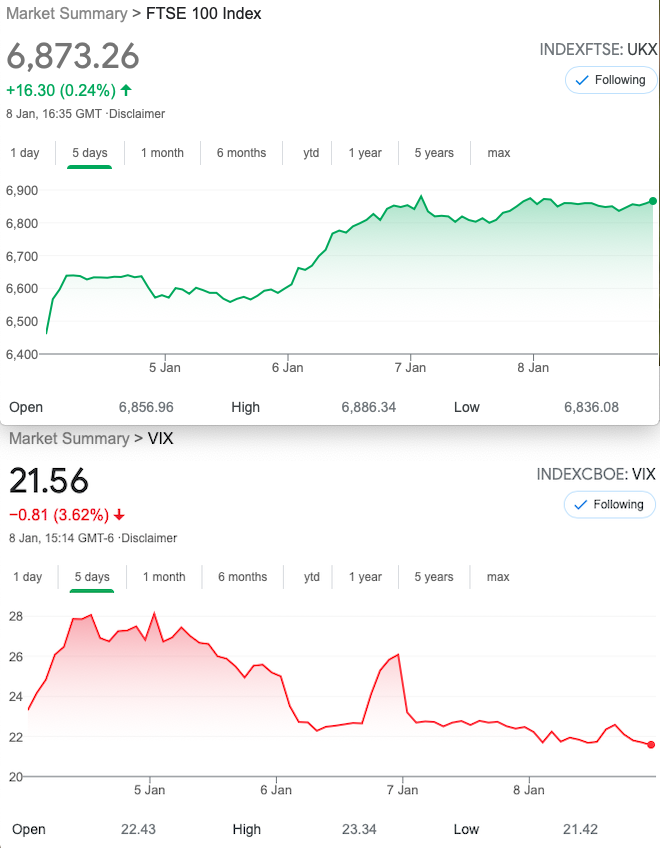
Task: Click the green endpoint dot on FTSE chart
Action: click(653, 201)
